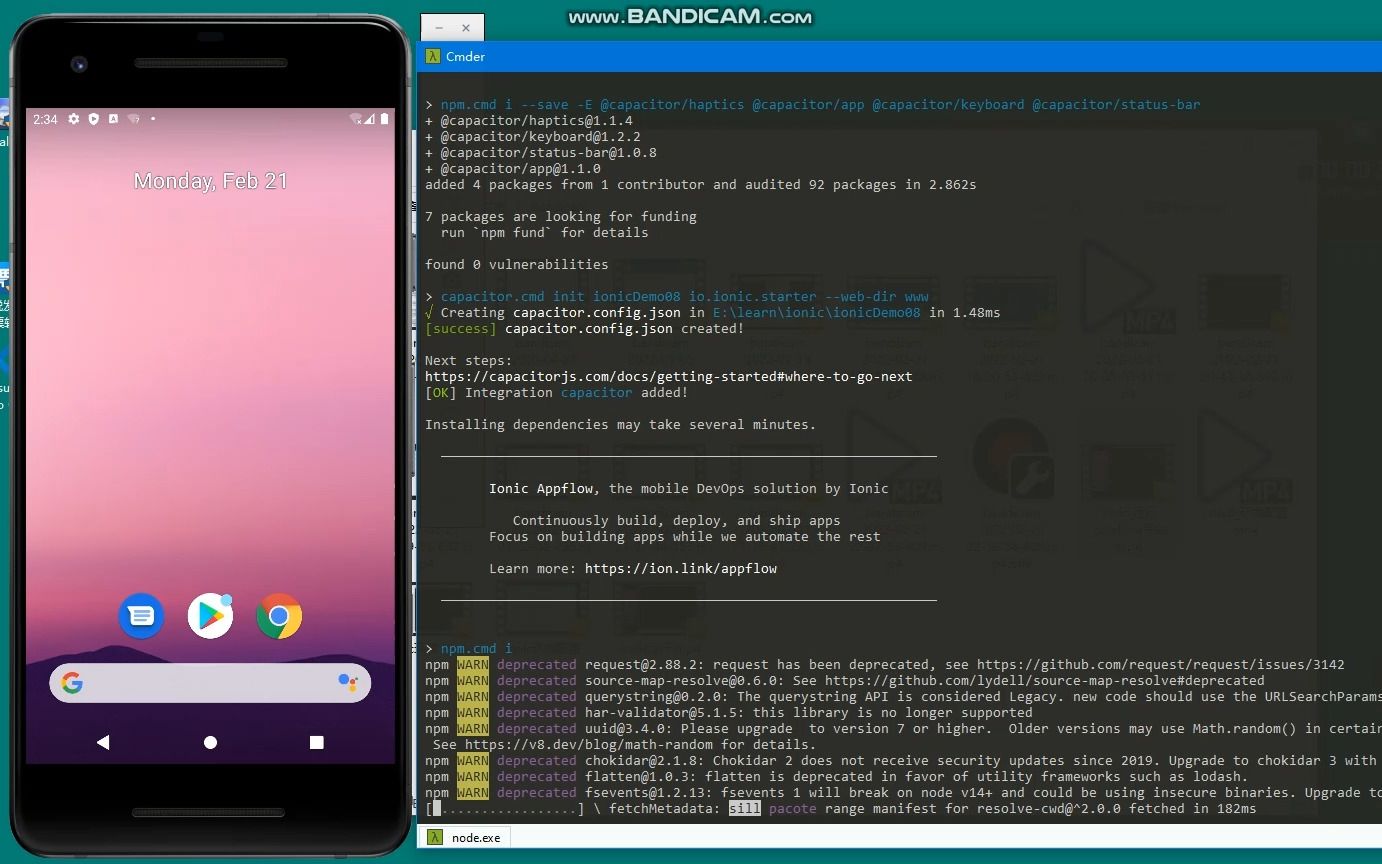Image resolution: width=1382 pixels, height=864 pixels.
Task: Click the 'run `npm fund` for details' line
Action: (x=544, y=233)
